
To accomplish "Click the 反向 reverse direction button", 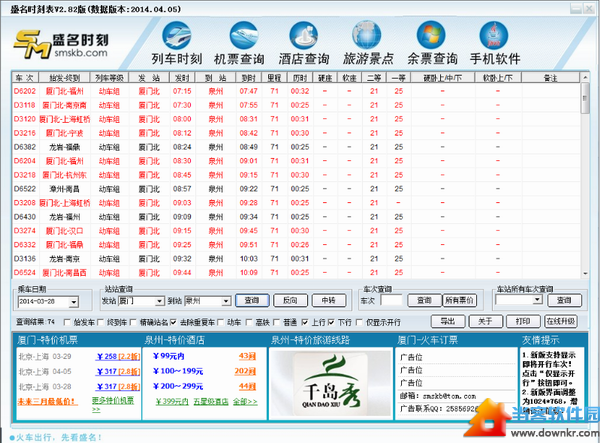I will [290, 300].
